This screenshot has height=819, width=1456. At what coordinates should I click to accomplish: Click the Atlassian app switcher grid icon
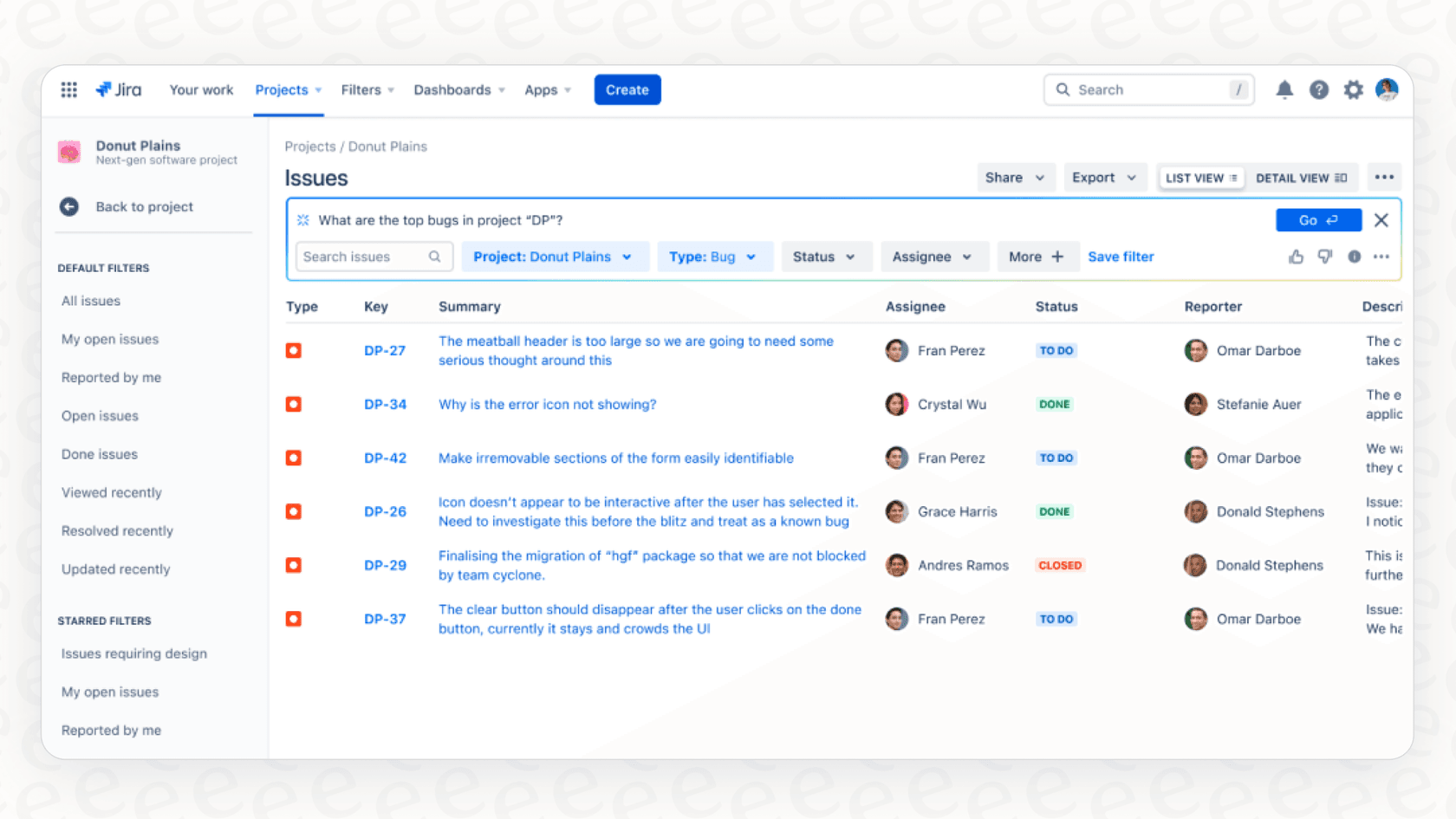[x=68, y=89]
